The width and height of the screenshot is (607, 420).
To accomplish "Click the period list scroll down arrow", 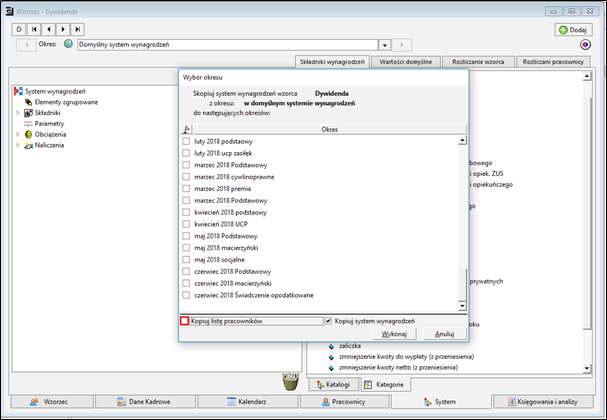I will tap(462, 306).
